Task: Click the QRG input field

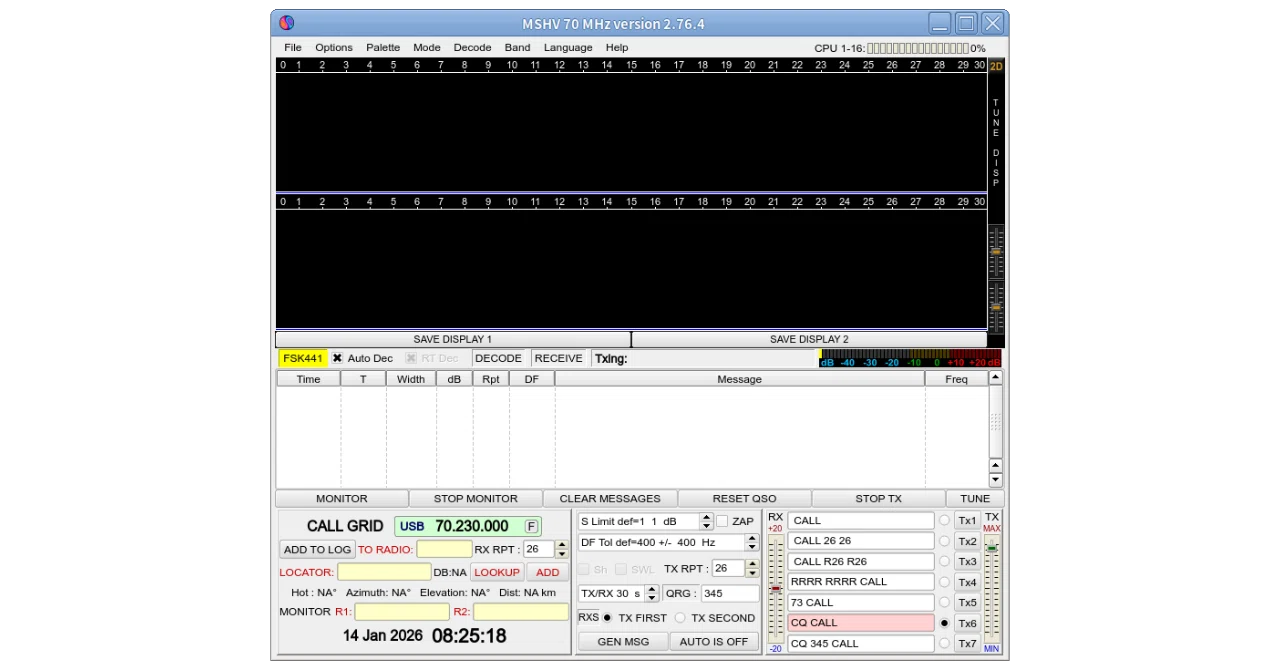Action: click(x=729, y=593)
